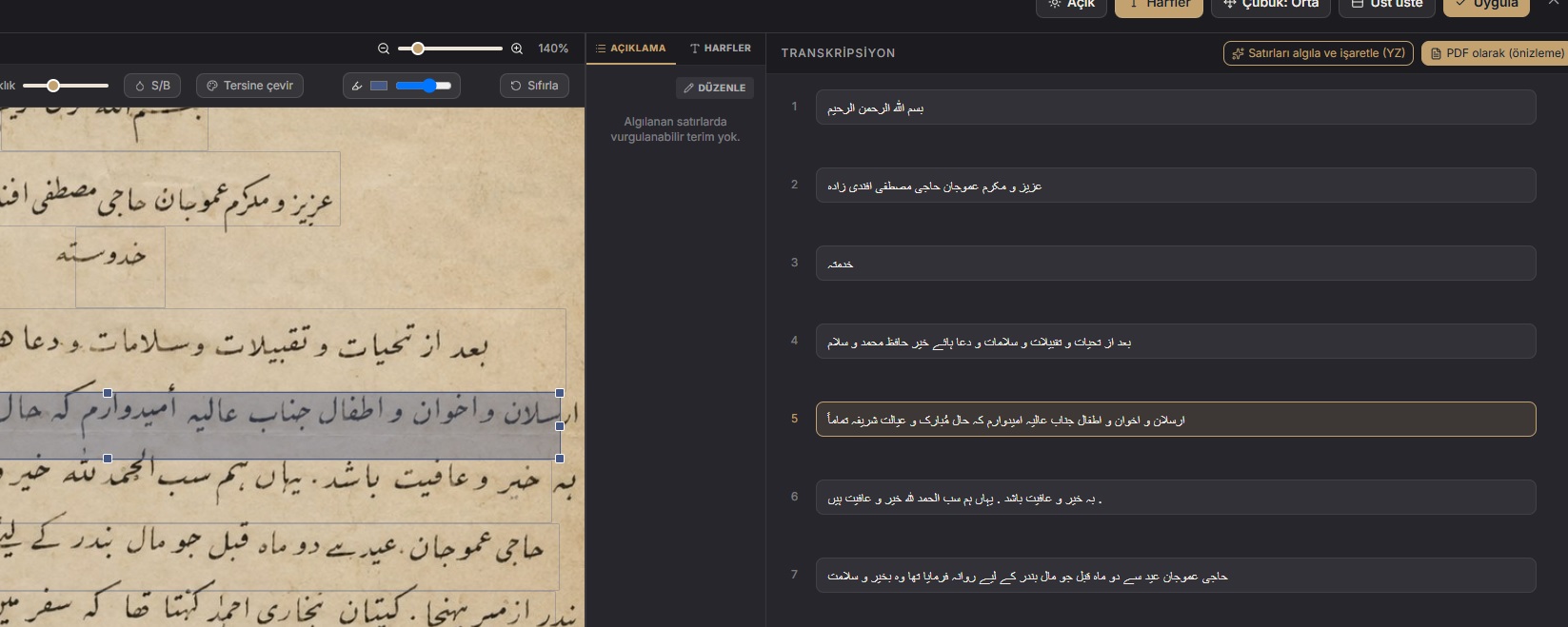Screen dimensions: 1568x627
Task: Click the highlighter pen icon
Action: tap(357, 86)
